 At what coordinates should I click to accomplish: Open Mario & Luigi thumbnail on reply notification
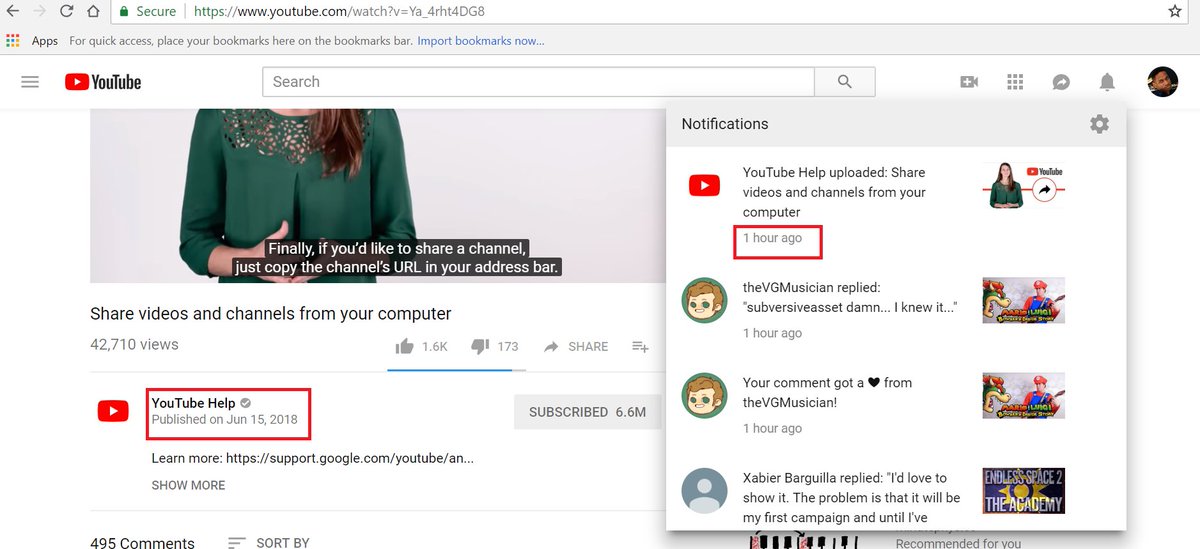tap(1024, 300)
